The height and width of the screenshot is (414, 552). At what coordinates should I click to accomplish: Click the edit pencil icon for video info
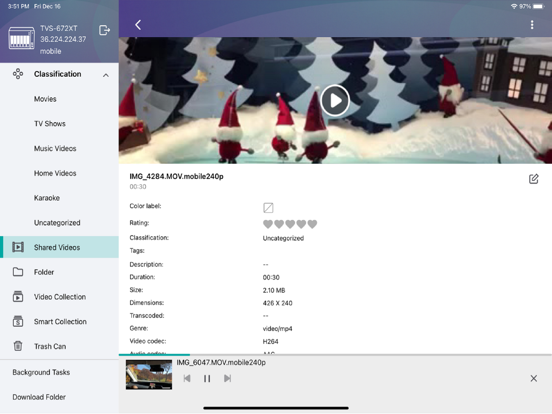coord(534,179)
